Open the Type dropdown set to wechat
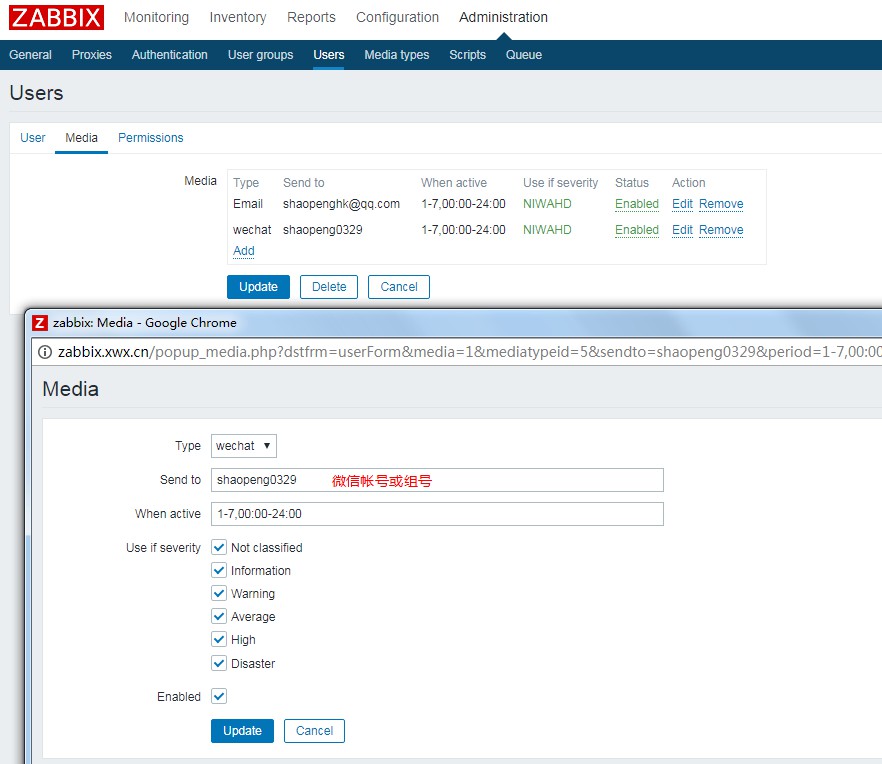The image size is (882, 764). [243, 446]
